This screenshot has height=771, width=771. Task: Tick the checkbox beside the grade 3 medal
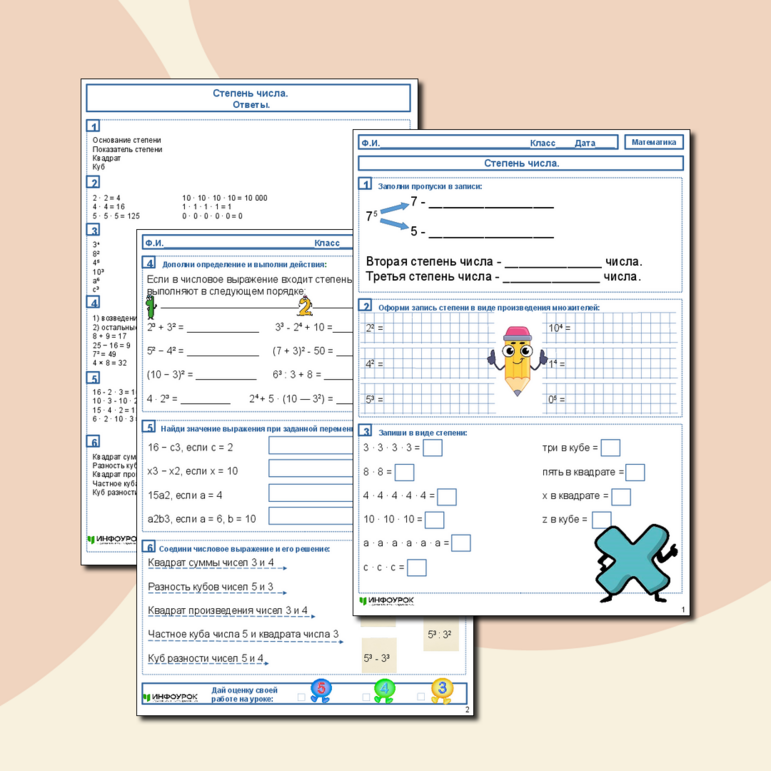pos(421,697)
